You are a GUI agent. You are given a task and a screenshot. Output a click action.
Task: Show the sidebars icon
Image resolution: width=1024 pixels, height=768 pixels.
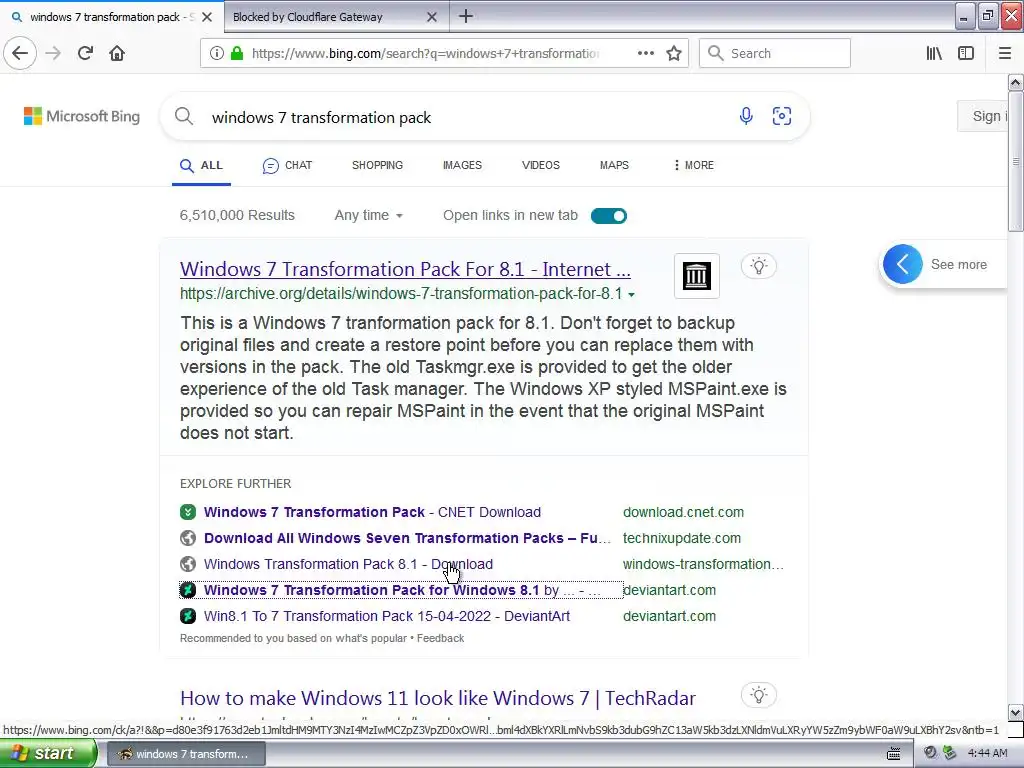966,53
